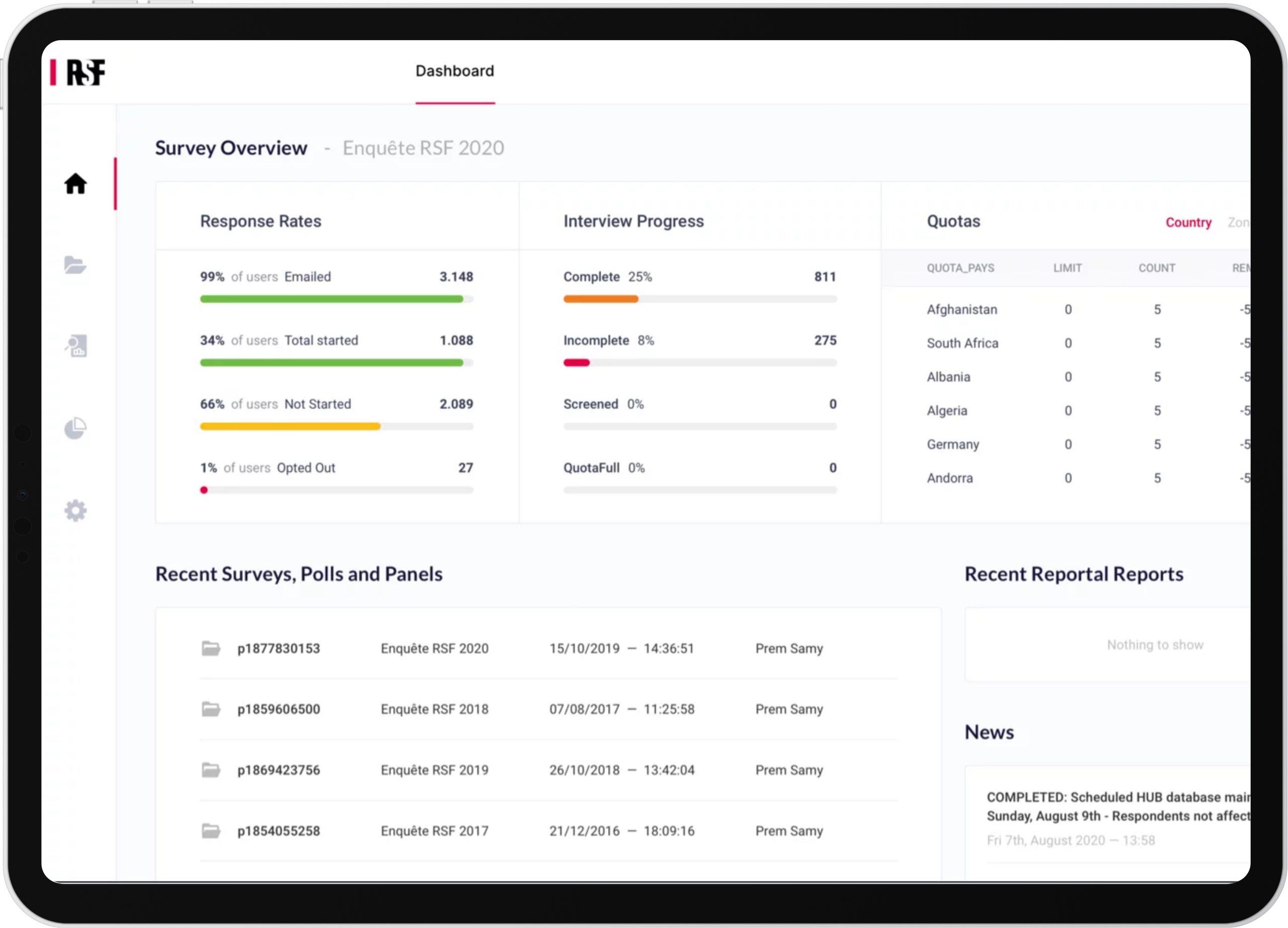The width and height of the screenshot is (1288, 928).
Task: Click folder icon beside p1877830153
Action: pos(211,648)
